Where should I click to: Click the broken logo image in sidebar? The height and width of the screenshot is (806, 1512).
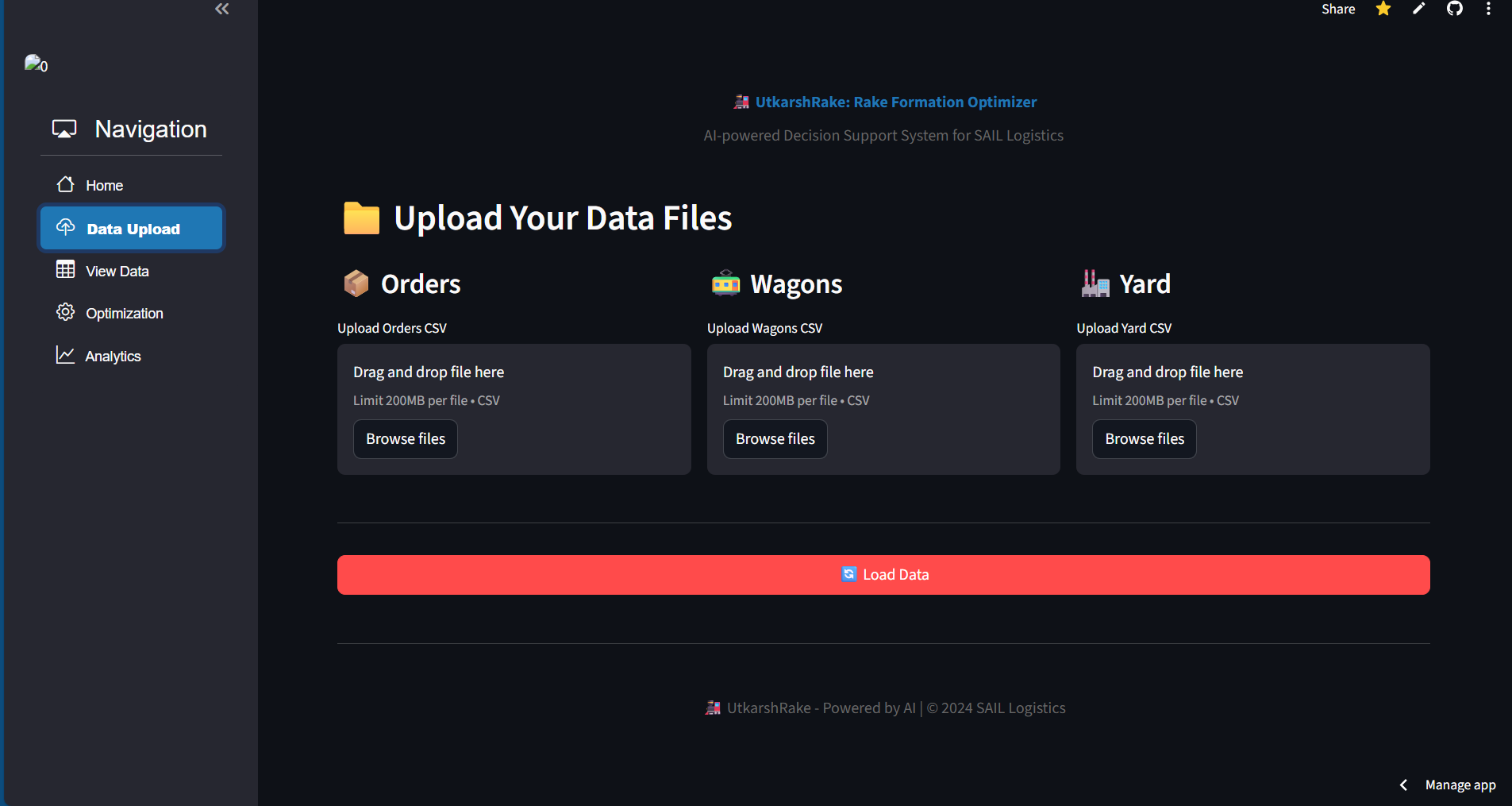(x=37, y=64)
